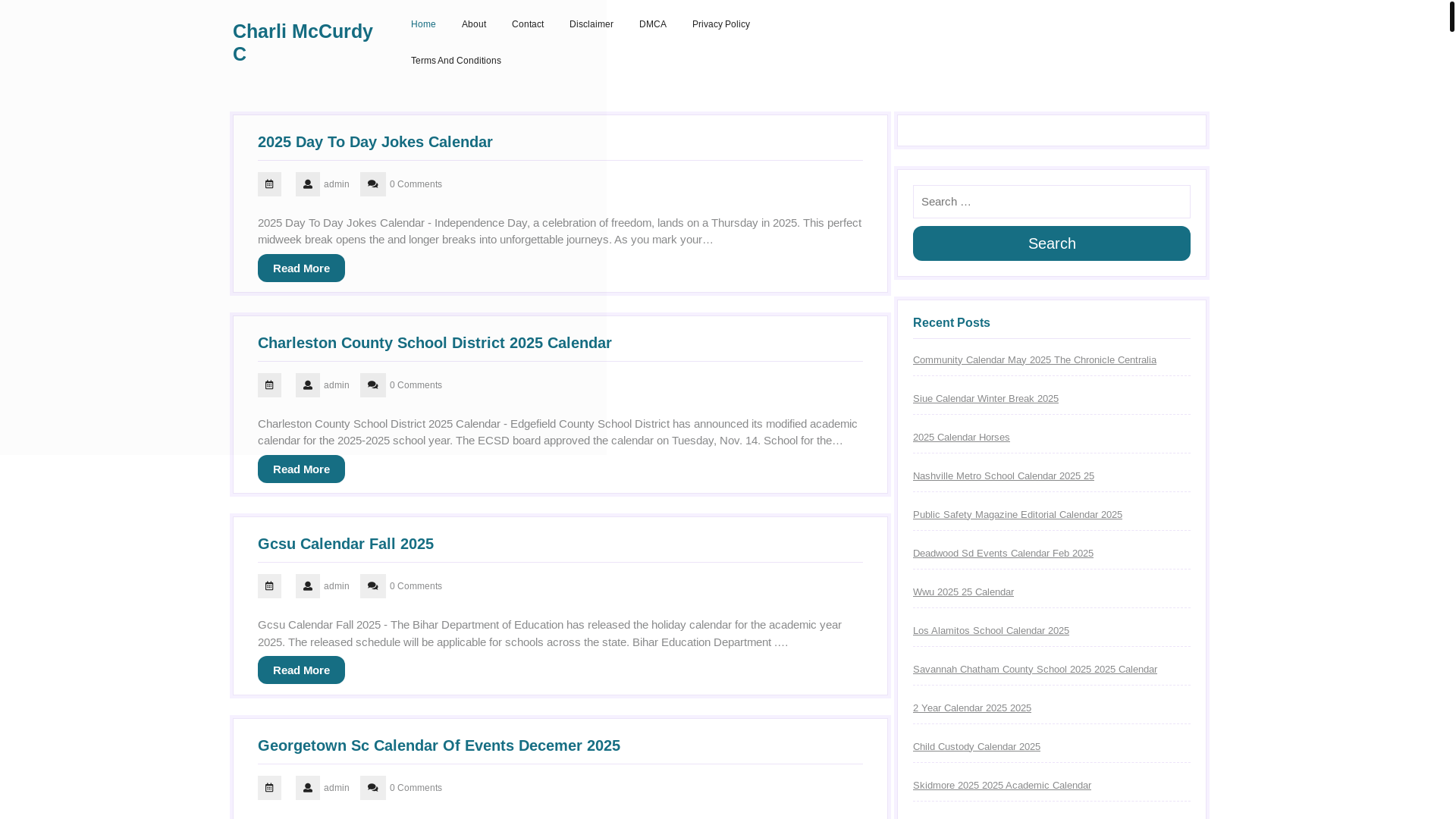Click comments icon under Georgetown Sc Calendar post
The width and height of the screenshot is (1456, 819).
(x=373, y=788)
